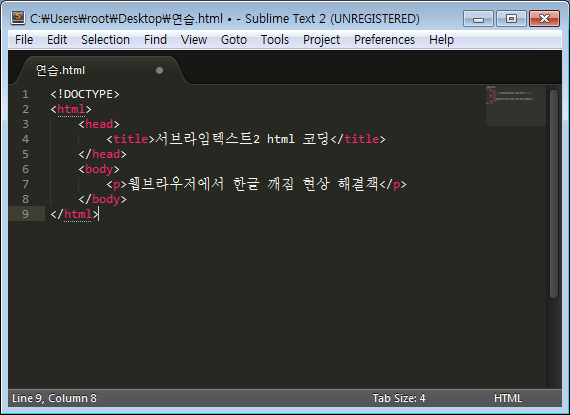Click the opening html tag on line 2
570x415 pixels.
pyautogui.click(x=71, y=109)
